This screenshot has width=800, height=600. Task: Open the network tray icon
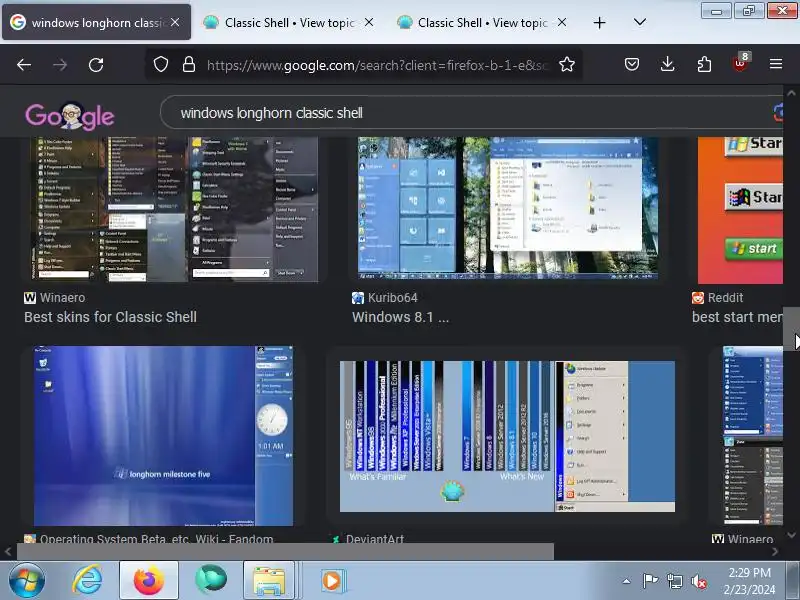point(674,581)
